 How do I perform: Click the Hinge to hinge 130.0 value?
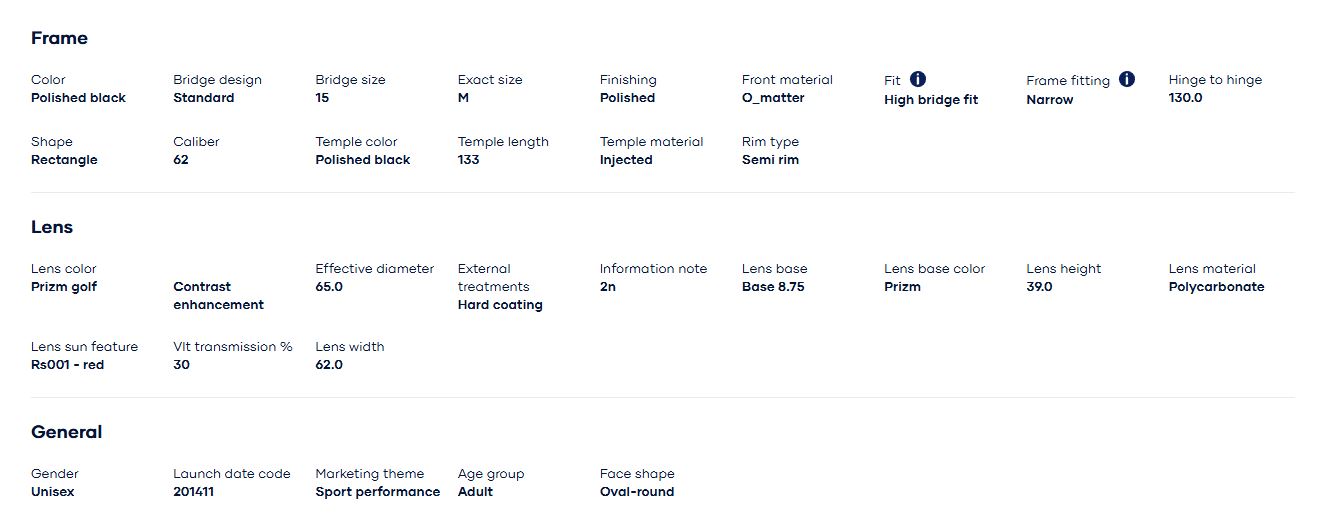click(x=1185, y=98)
